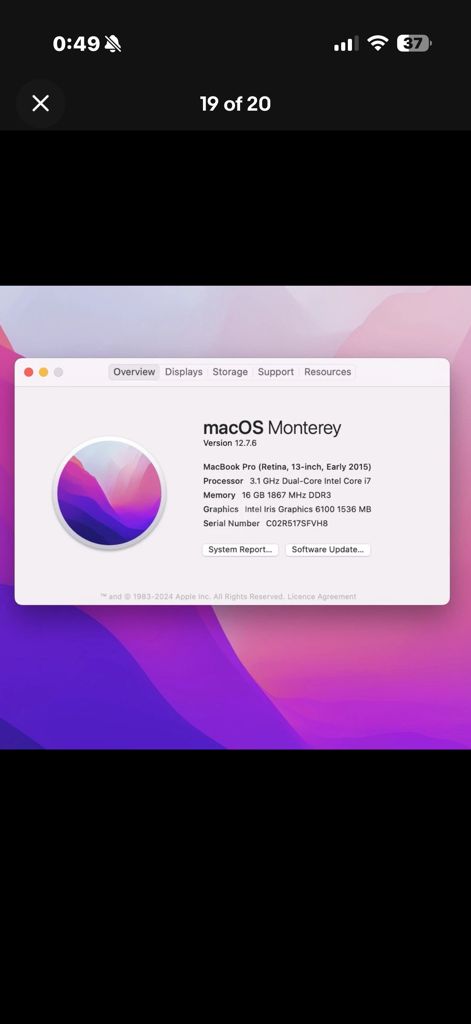This screenshot has height=1024, width=471.
Task: Click the 'Memory' label
Action: point(219,495)
